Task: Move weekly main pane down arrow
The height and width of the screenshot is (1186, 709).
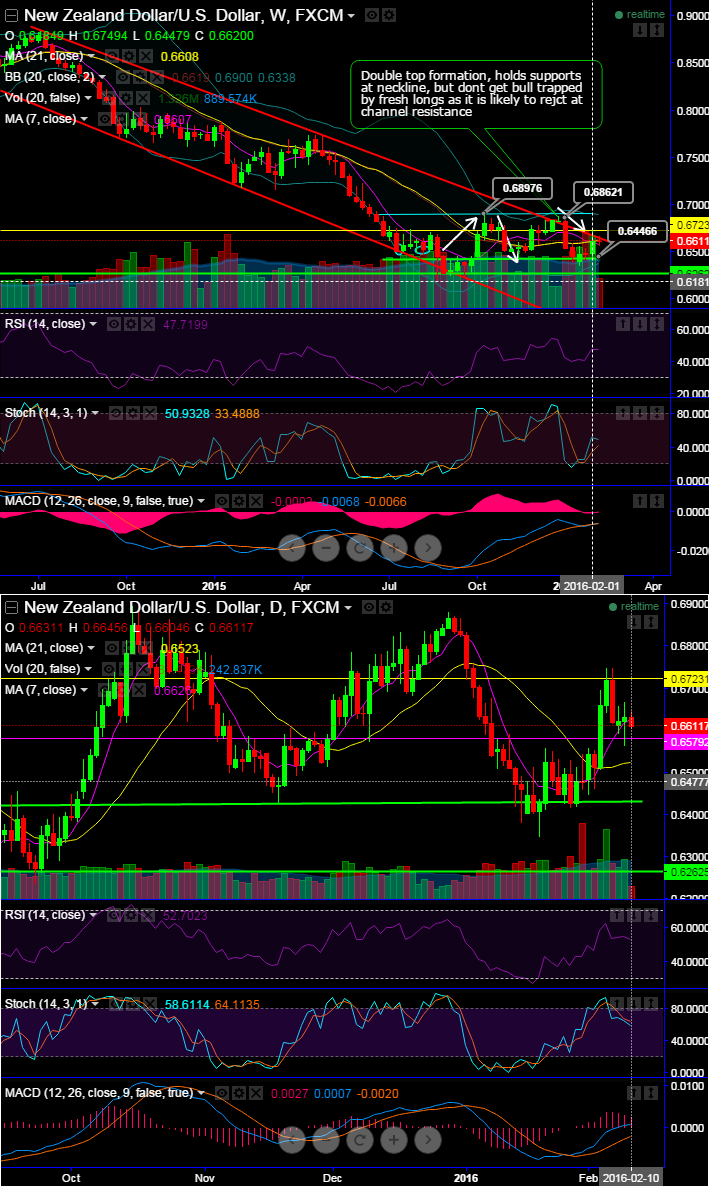Action: click(639, 30)
